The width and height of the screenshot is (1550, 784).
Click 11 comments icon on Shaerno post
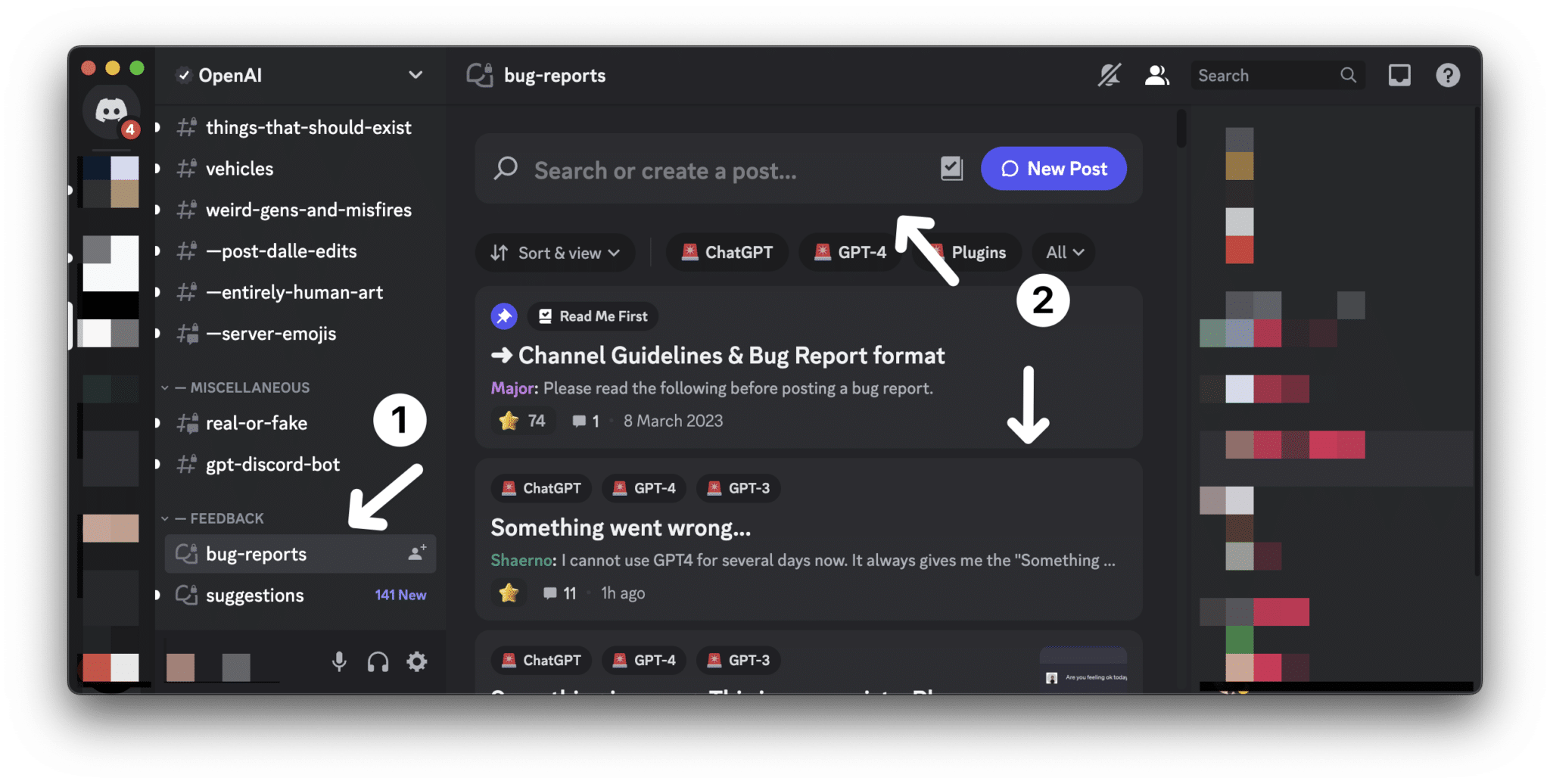pyautogui.click(x=550, y=593)
